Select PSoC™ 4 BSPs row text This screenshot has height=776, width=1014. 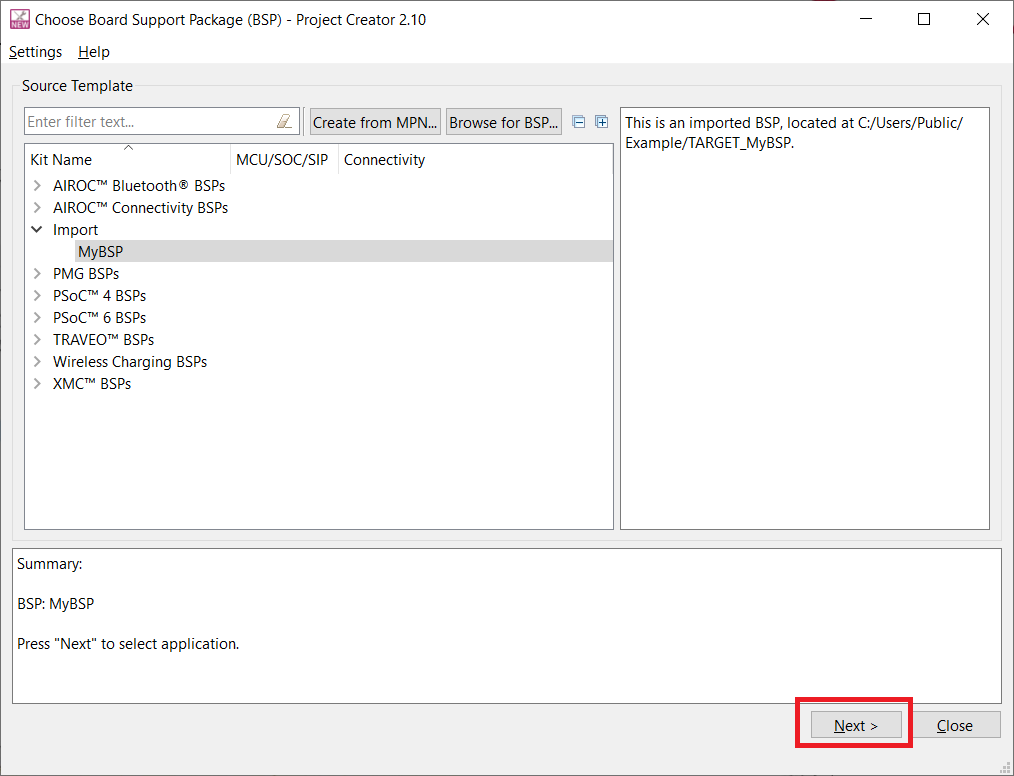point(100,296)
